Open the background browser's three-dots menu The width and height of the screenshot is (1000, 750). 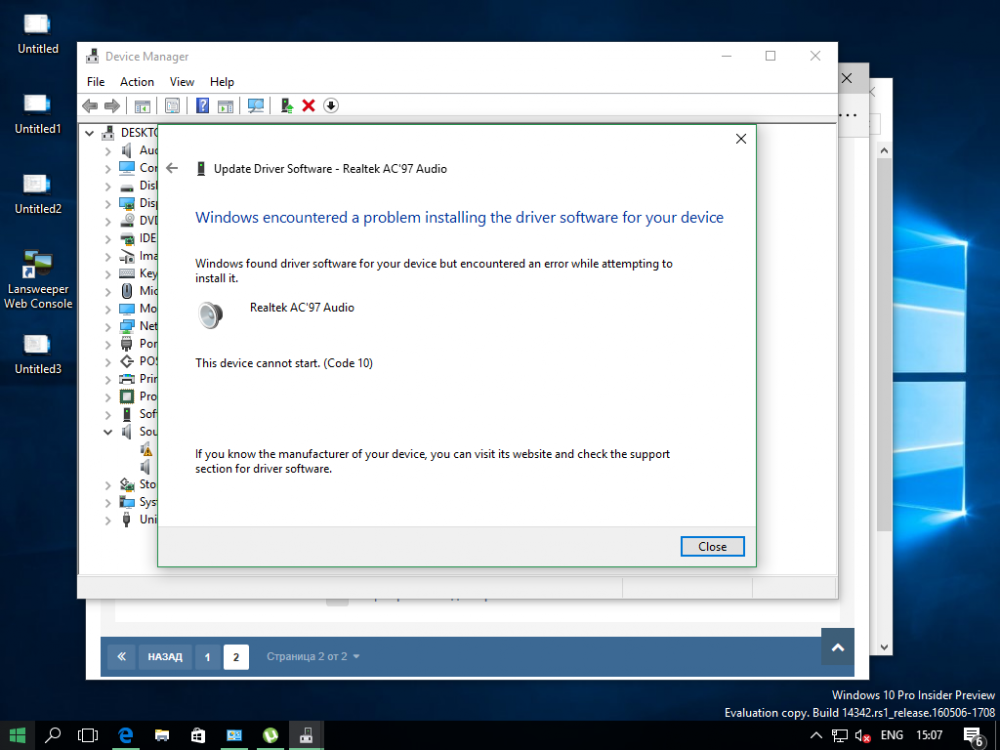(848, 115)
